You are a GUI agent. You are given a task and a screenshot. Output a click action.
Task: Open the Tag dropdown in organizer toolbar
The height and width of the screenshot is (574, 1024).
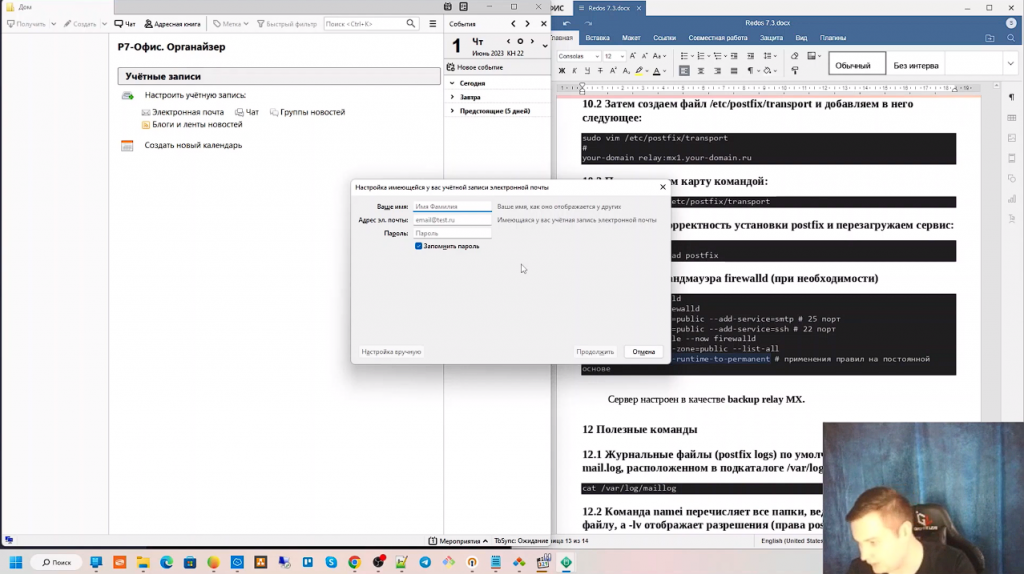click(x=231, y=24)
